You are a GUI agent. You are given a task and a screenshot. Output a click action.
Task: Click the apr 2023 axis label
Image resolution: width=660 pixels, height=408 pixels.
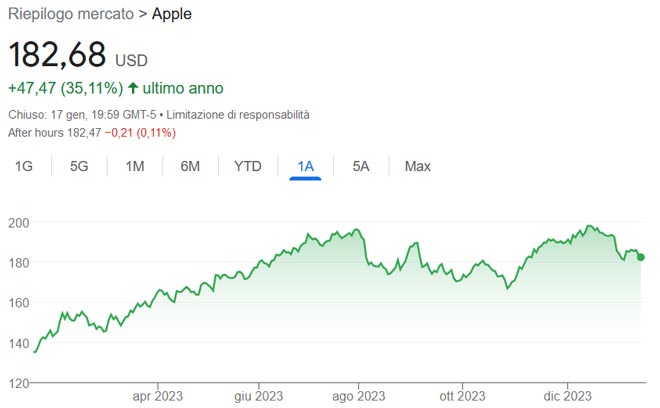(158, 394)
